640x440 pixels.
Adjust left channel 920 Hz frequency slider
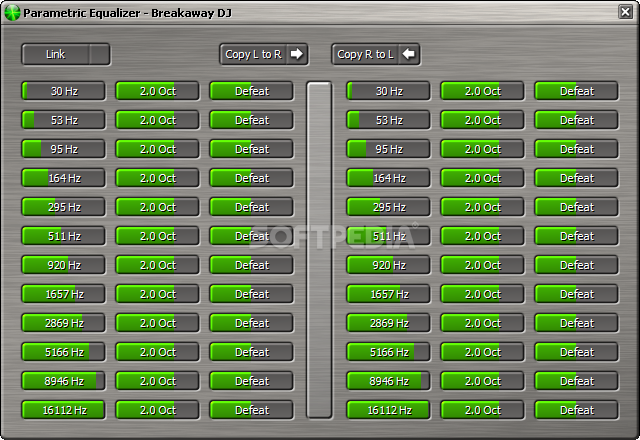point(63,265)
